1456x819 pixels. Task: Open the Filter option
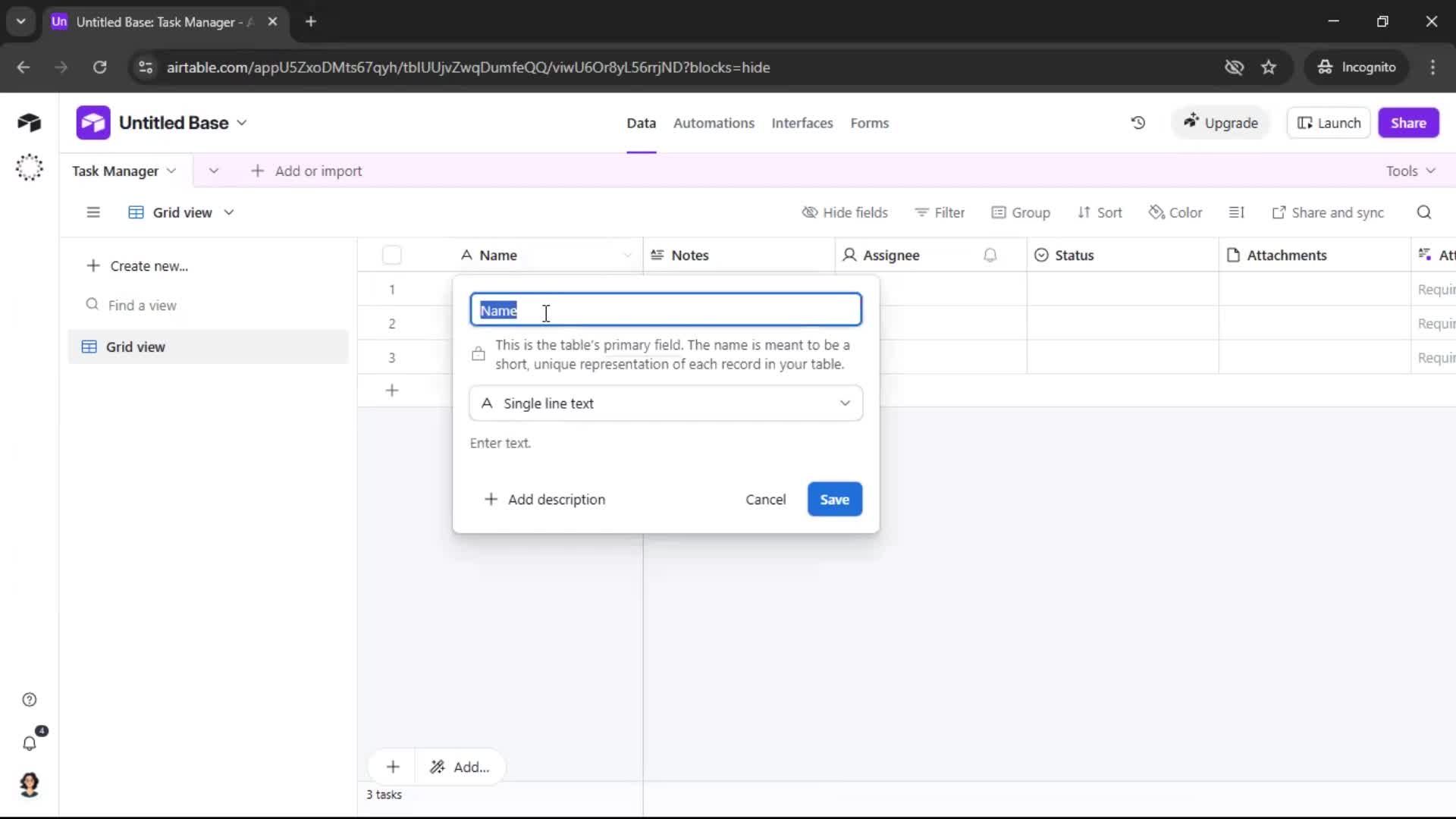point(940,212)
